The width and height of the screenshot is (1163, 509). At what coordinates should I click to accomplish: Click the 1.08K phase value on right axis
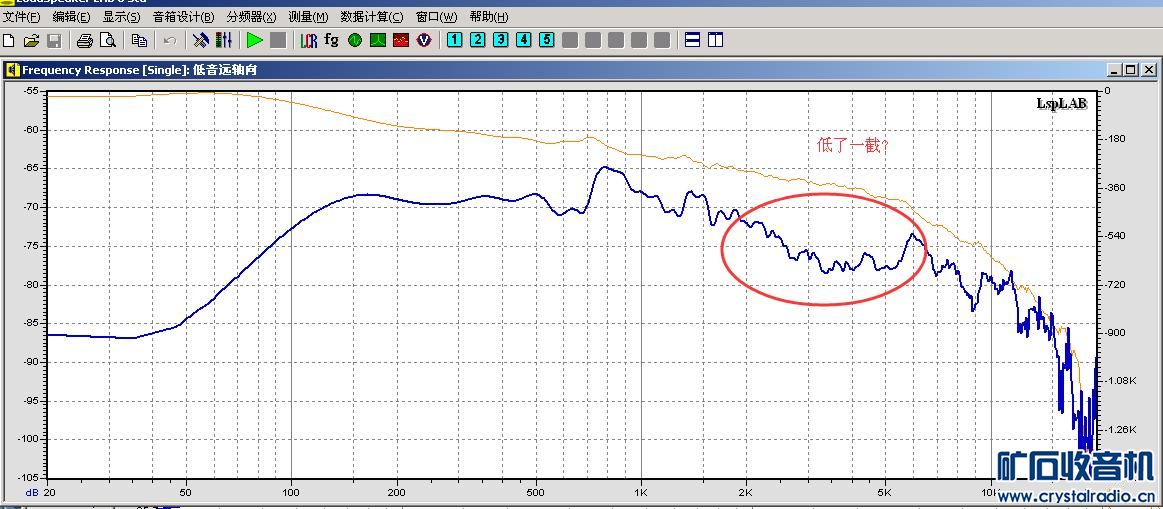(1120, 381)
